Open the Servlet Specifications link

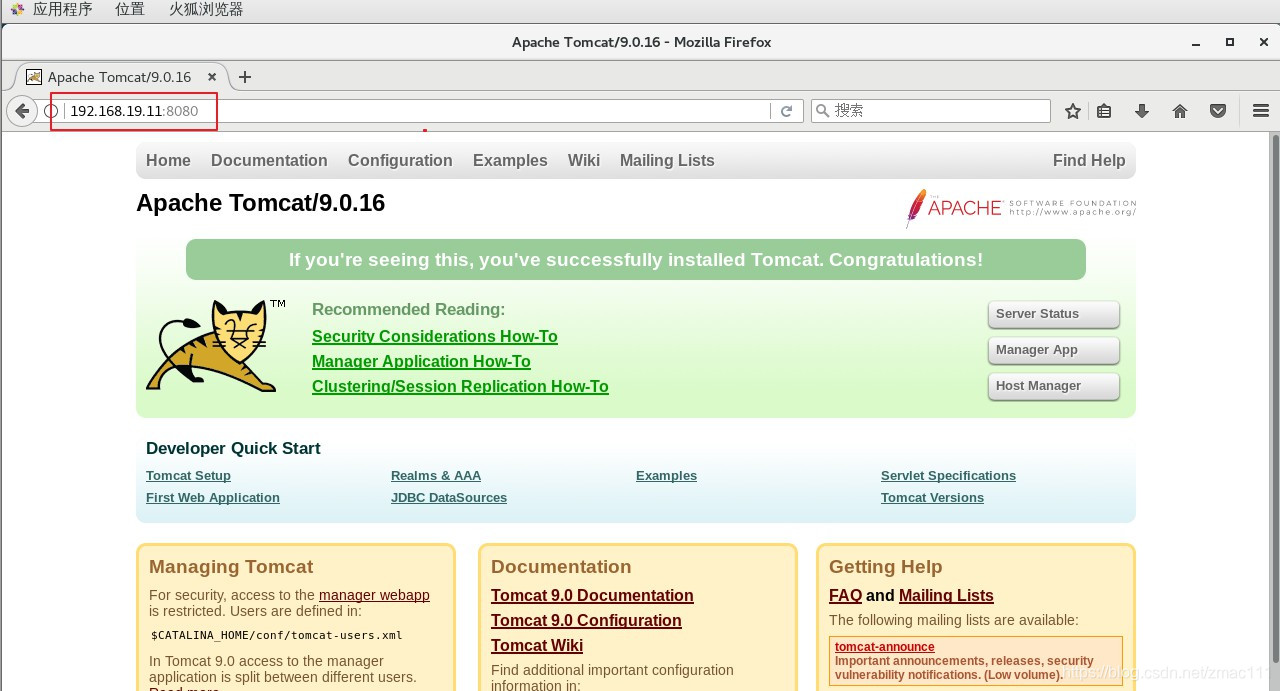pos(948,476)
